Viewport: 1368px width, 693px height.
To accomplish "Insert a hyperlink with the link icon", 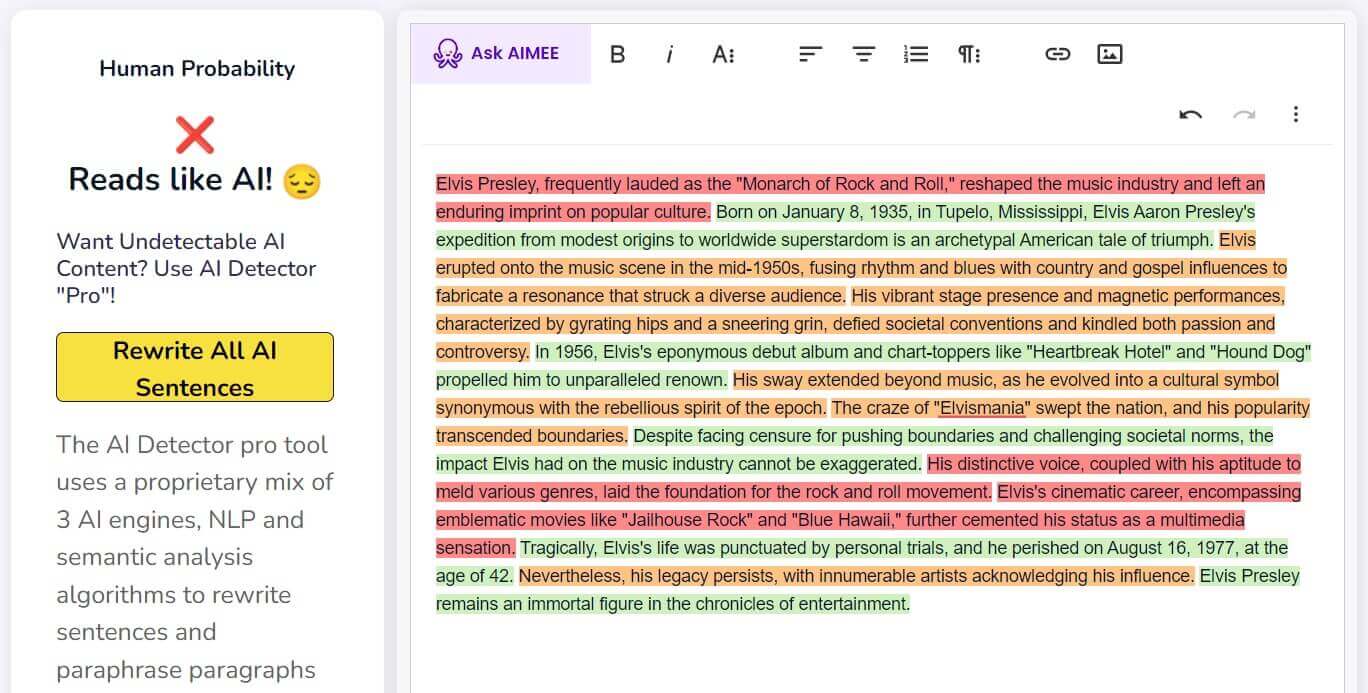I will [x=1057, y=54].
